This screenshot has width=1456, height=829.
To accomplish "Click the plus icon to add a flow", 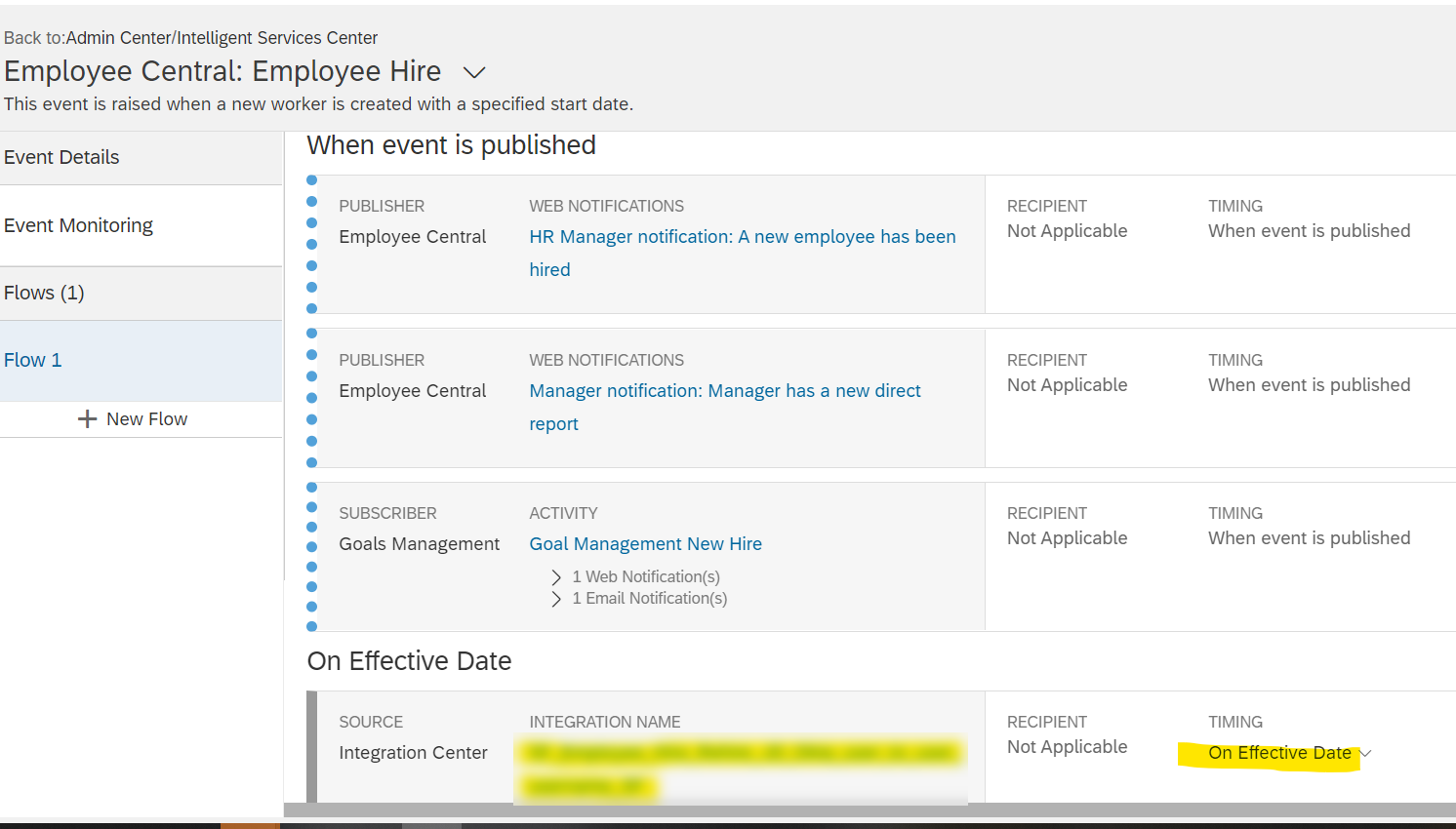I will point(87,419).
